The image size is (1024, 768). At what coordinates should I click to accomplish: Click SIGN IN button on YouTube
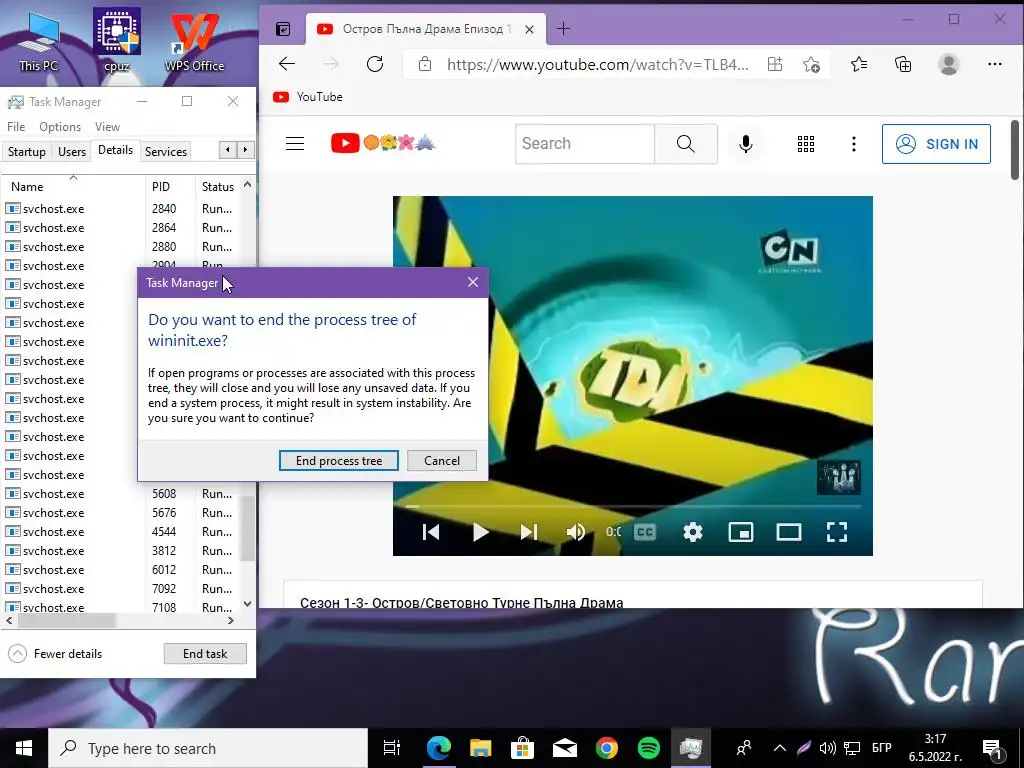tap(936, 144)
